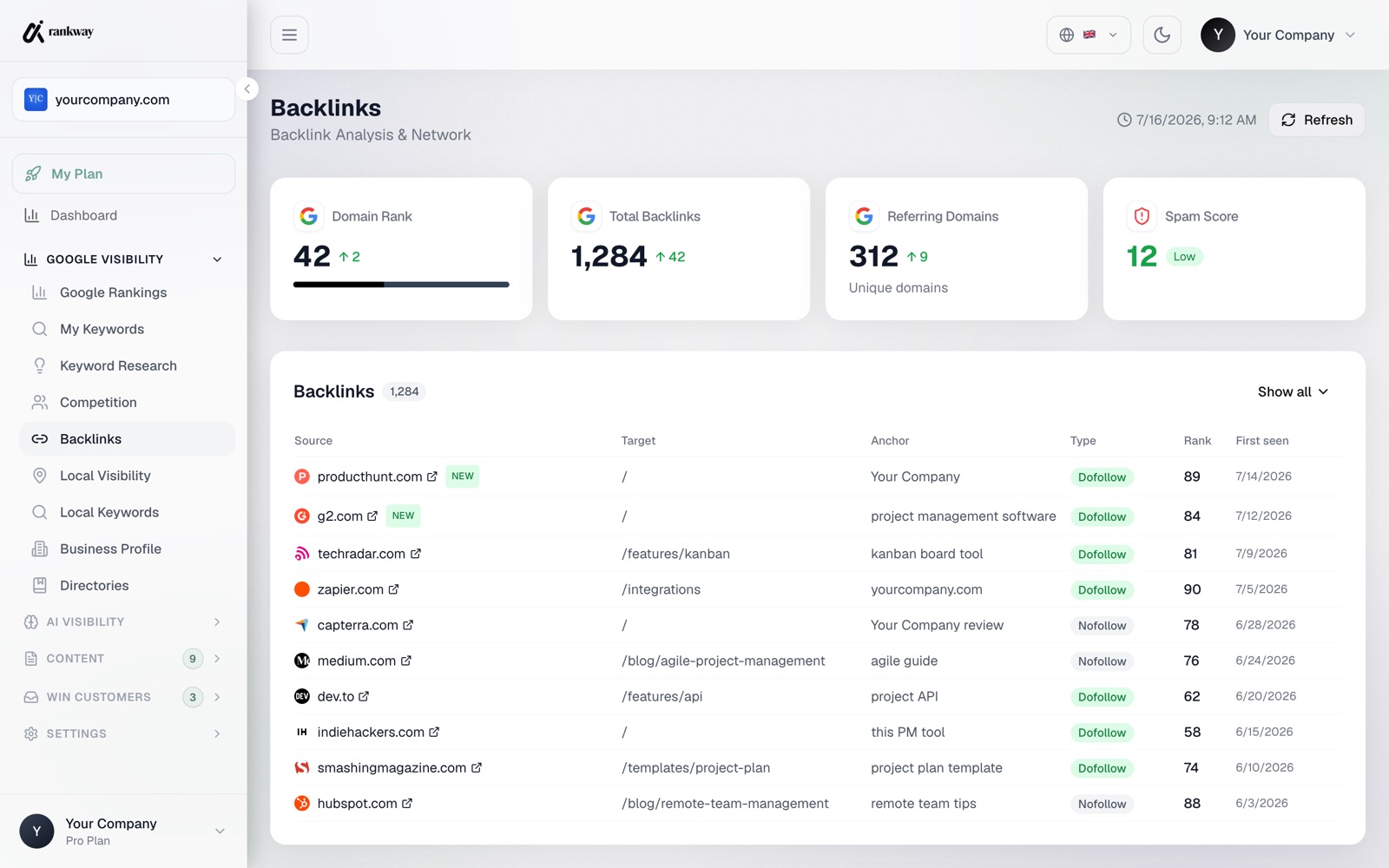Click shield icon on Spam Score card
This screenshot has width=1389, height=868.
(x=1142, y=216)
